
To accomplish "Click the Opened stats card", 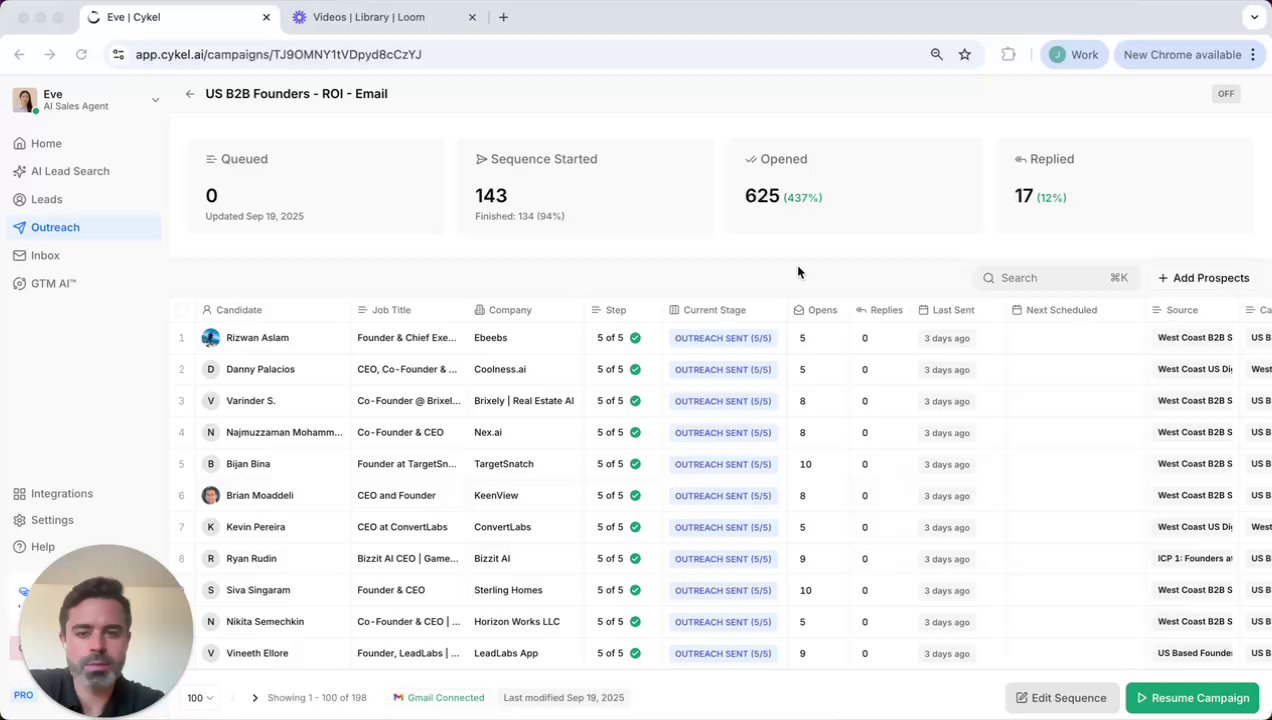I will (855, 187).
